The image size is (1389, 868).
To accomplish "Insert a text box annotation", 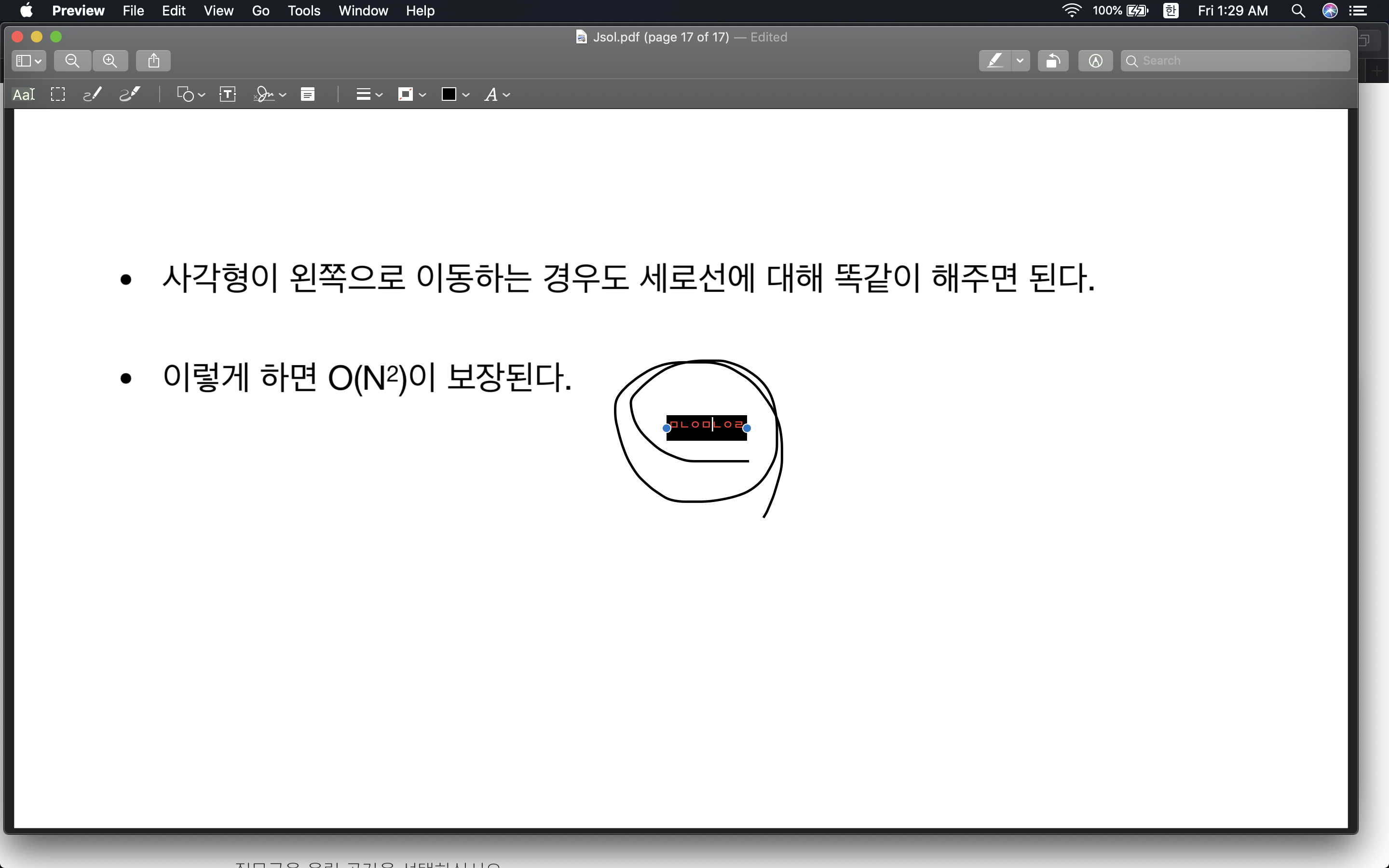I will [228, 95].
